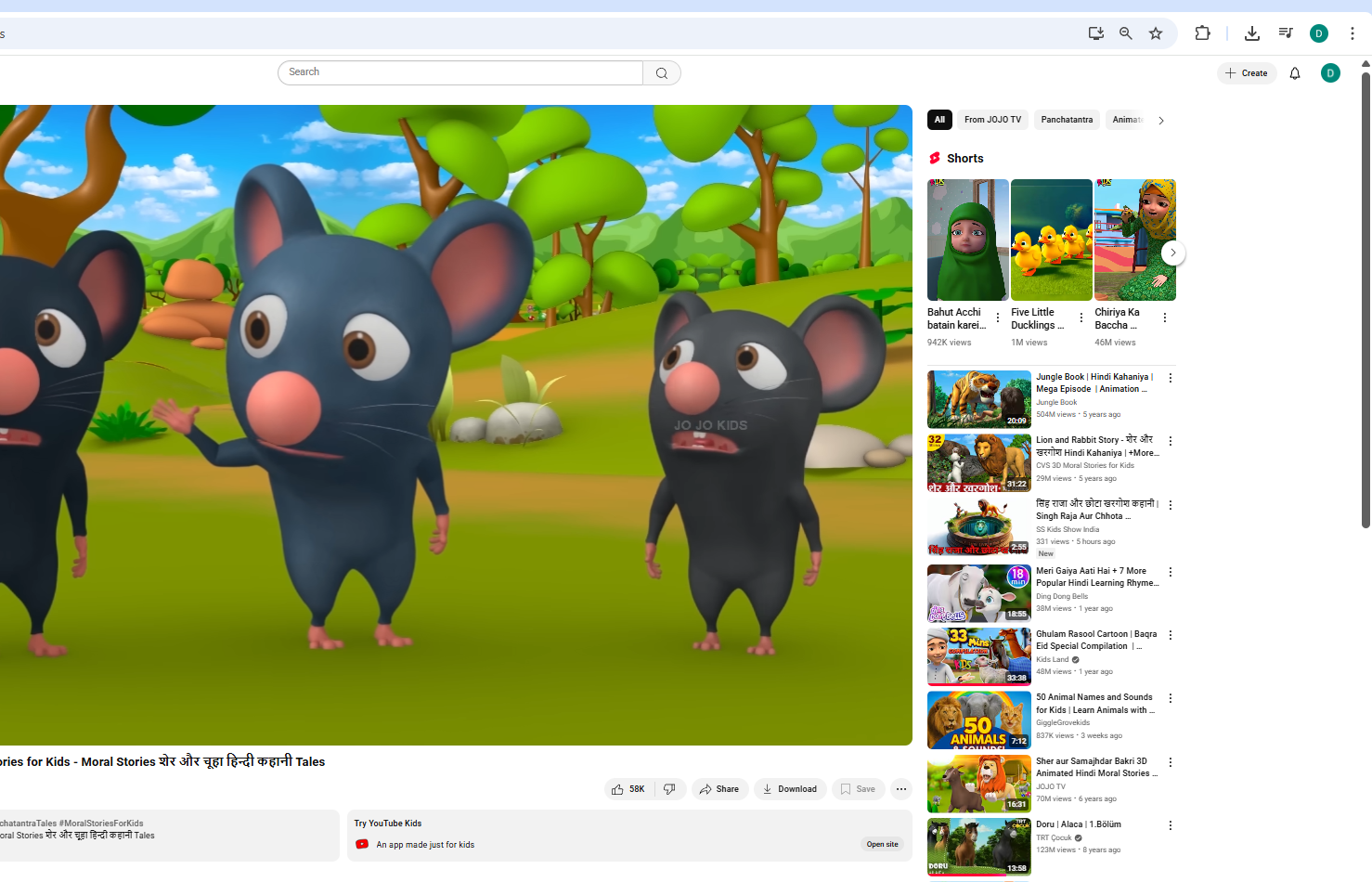Screen dimensions: 1372x882
Task: Click the Share button
Action: point(719,789)
